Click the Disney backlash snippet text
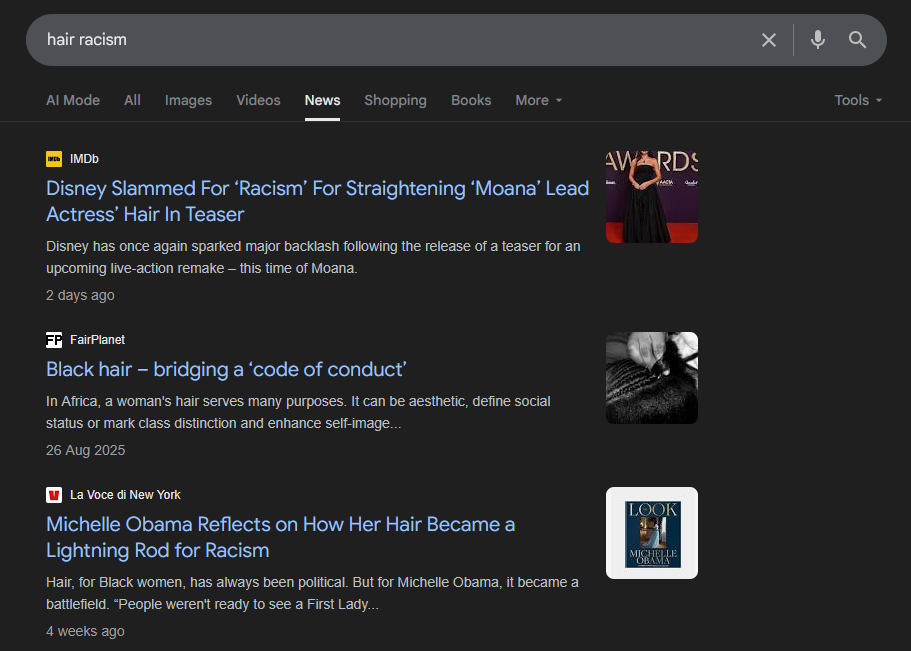 click(x=313, y=257)
